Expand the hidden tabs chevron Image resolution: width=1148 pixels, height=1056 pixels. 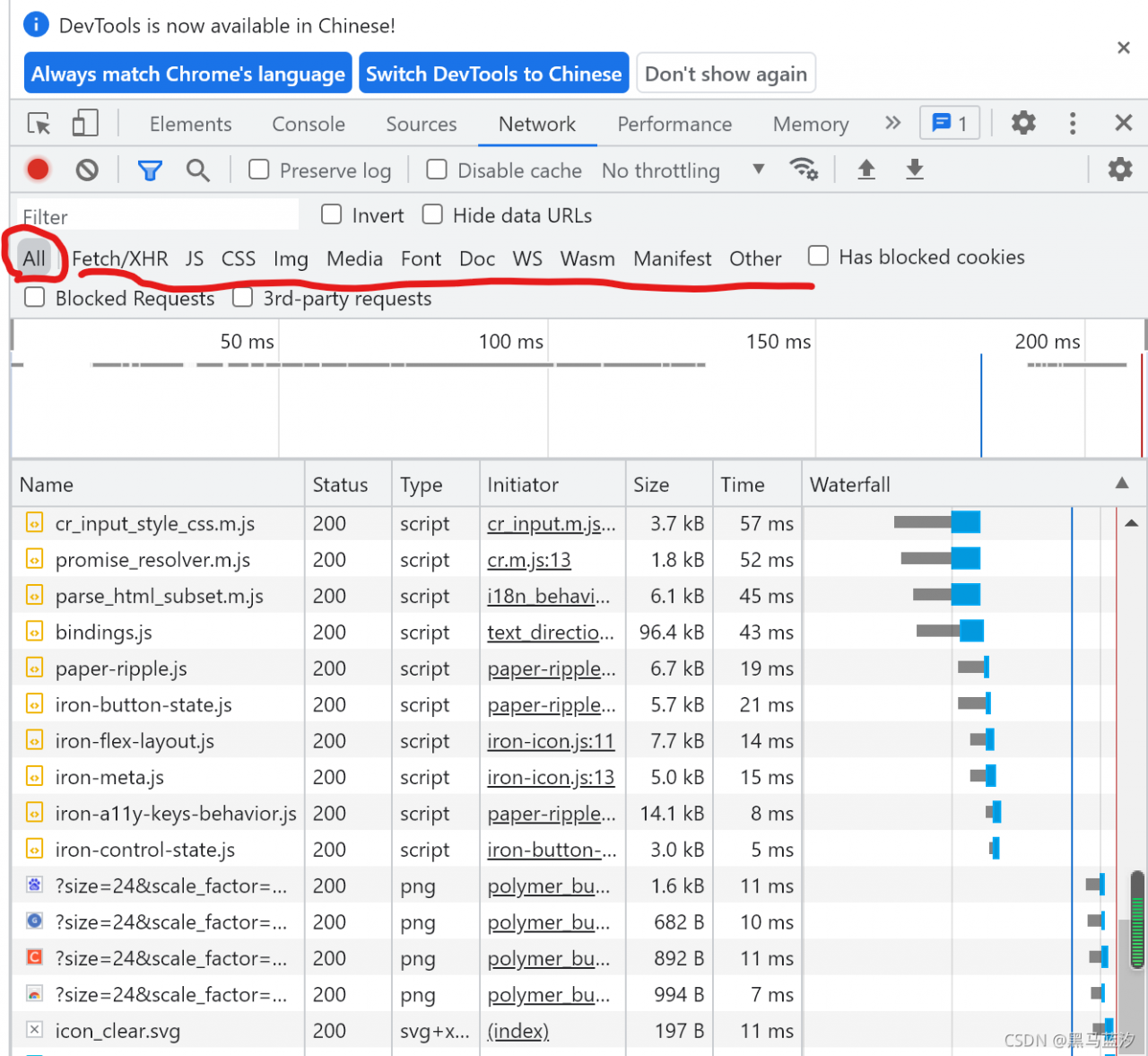[892, 123]
